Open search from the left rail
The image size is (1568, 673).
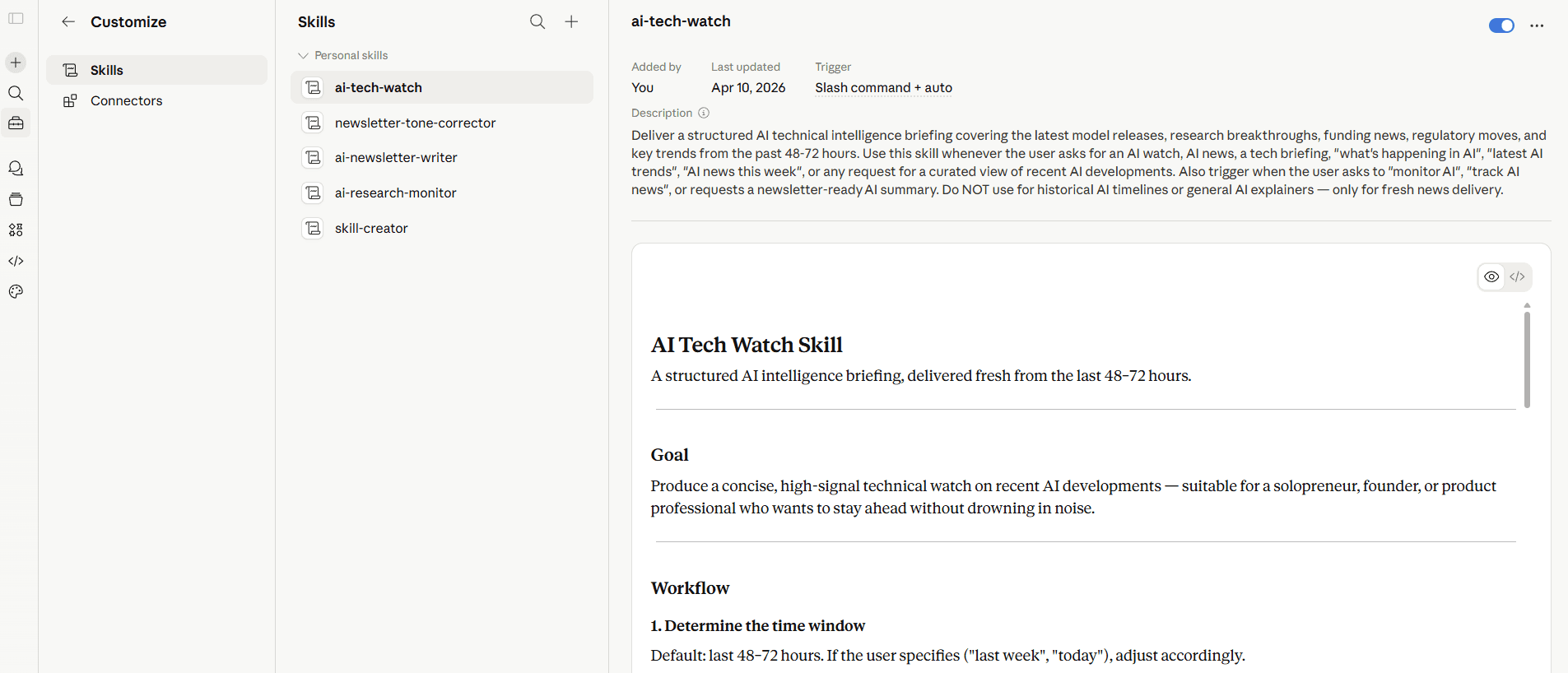(x=16, y=93)
